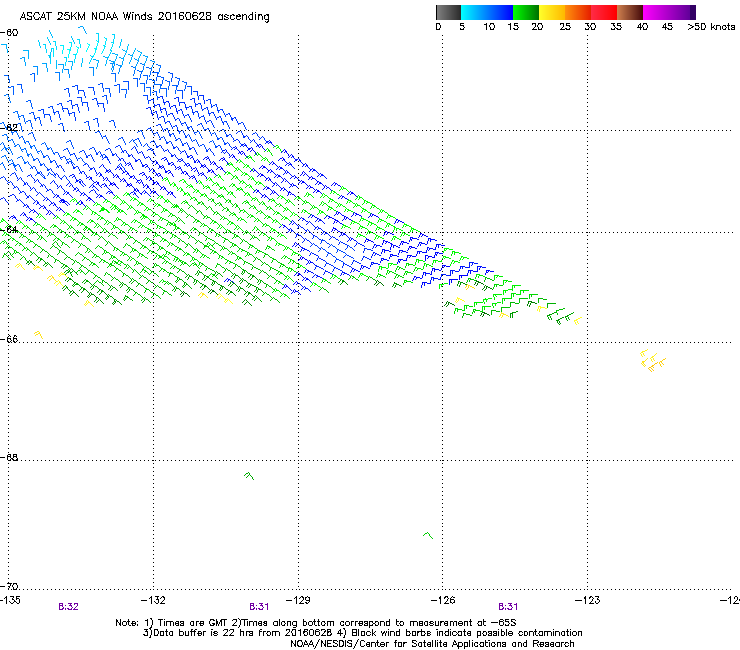
Task: Click the longitude label -126
Action: pyautogui.click(x=443, y=600)
